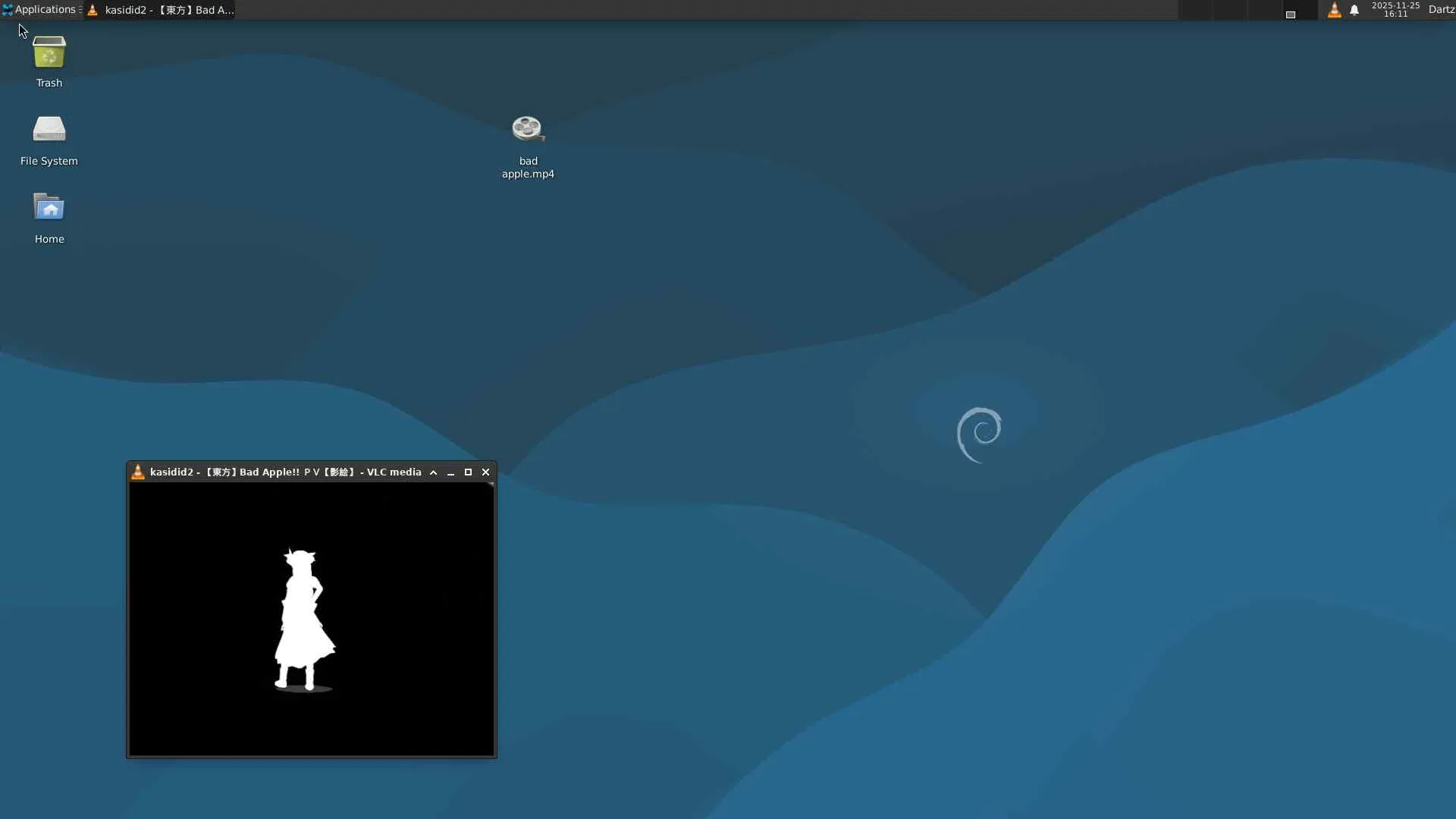Open the notification bell in the panel
This screenshot has height=819, width=1456.
coord(1354,10)
